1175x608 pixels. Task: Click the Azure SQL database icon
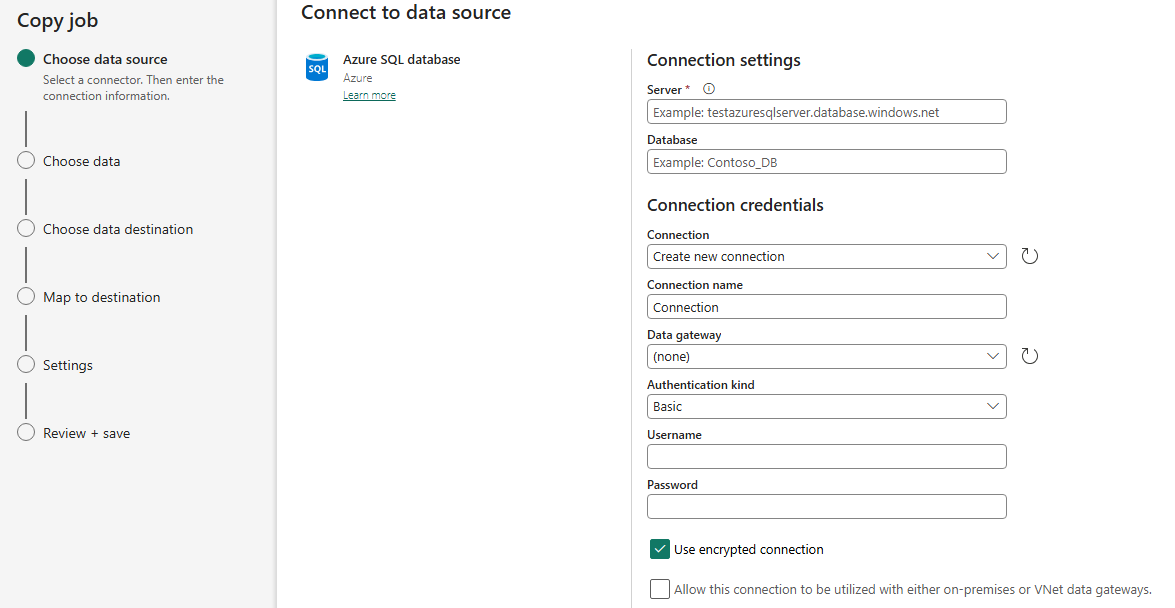coord(317,67)
